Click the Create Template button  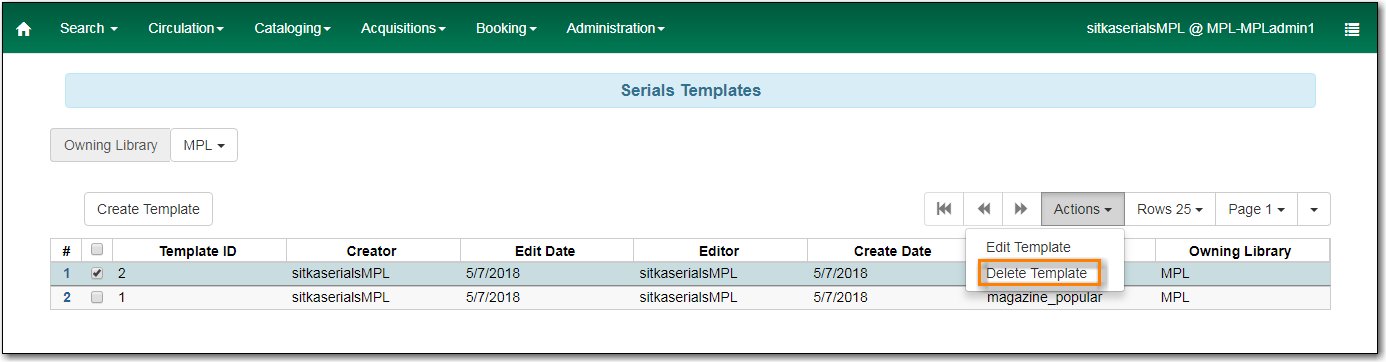coord(148,209)
